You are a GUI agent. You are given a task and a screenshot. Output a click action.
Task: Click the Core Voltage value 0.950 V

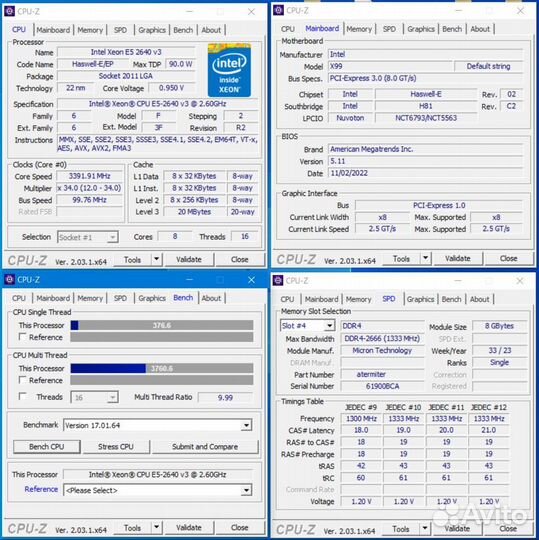coord(171,88)
